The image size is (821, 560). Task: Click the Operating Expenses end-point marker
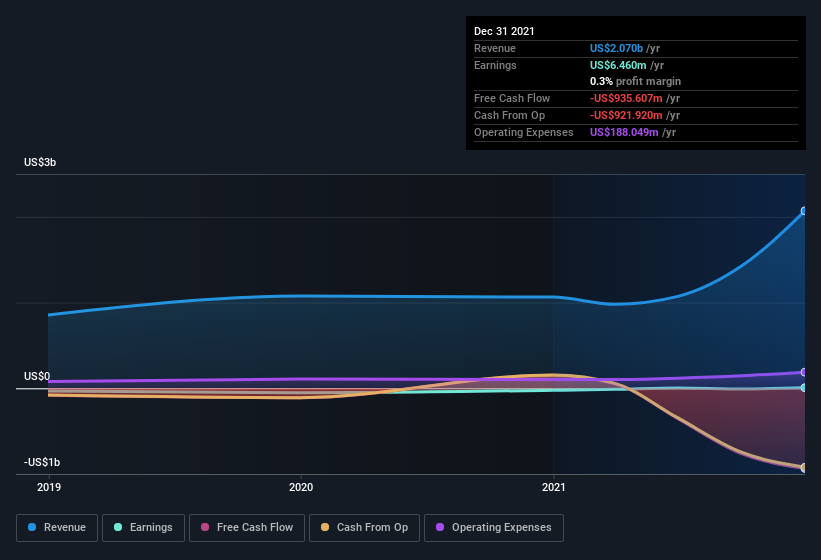(x=804, y=372)
